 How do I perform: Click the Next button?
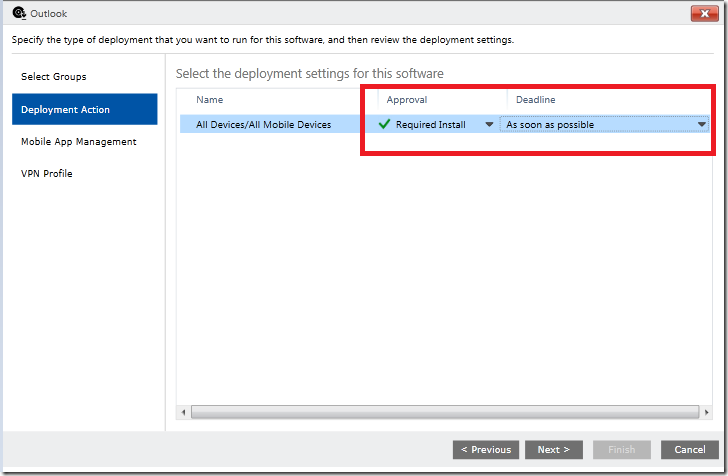coord(553,450)
